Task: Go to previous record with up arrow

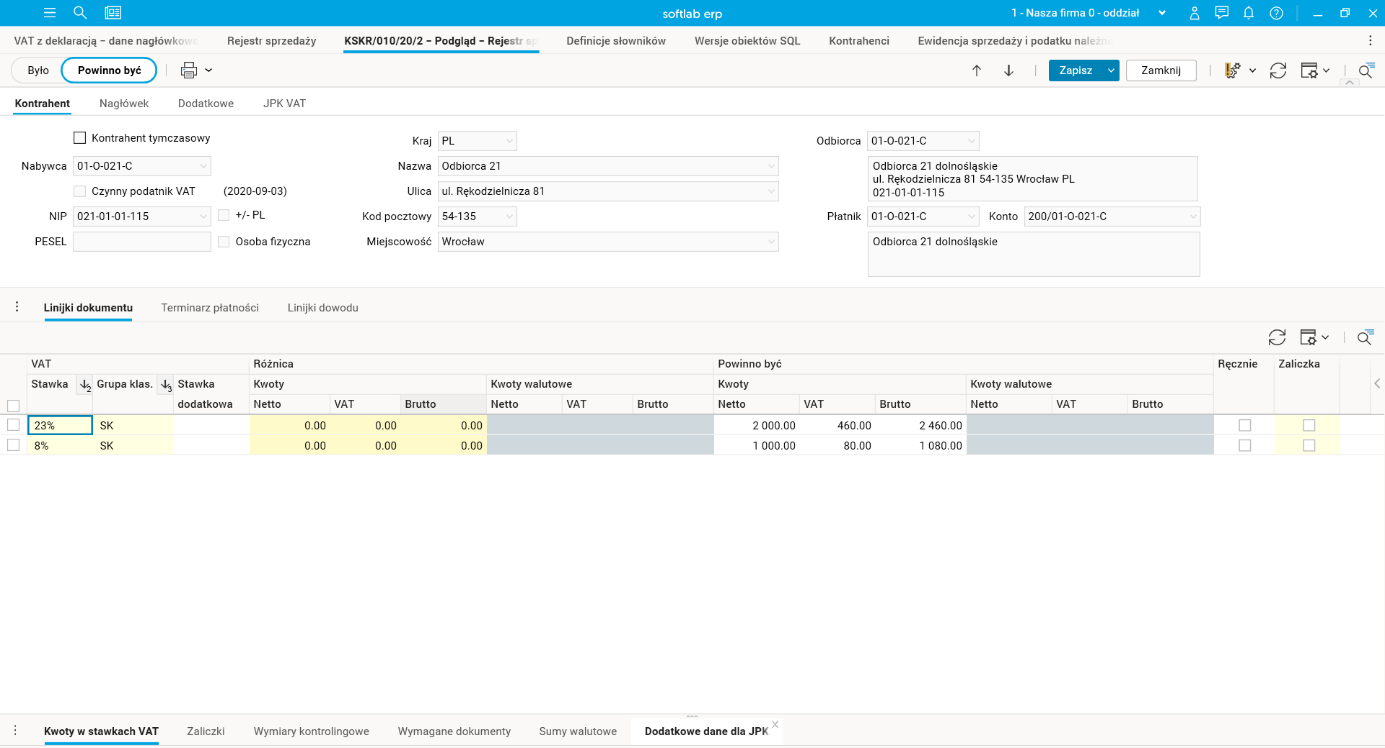Action: 977,70
